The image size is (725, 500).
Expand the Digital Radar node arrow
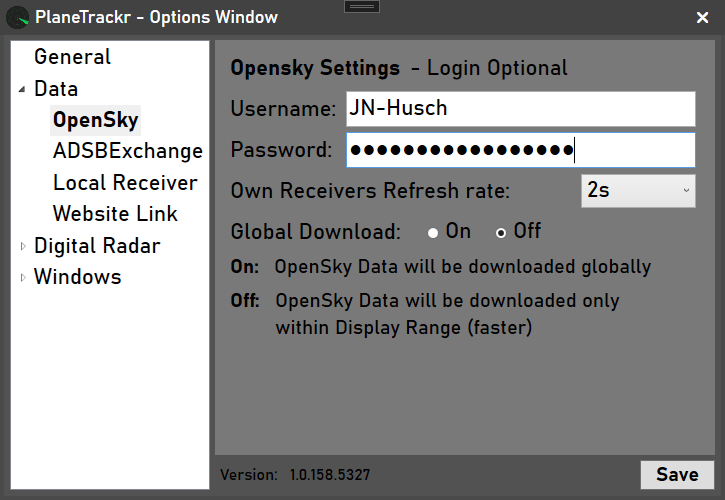[x=23, y=246]
